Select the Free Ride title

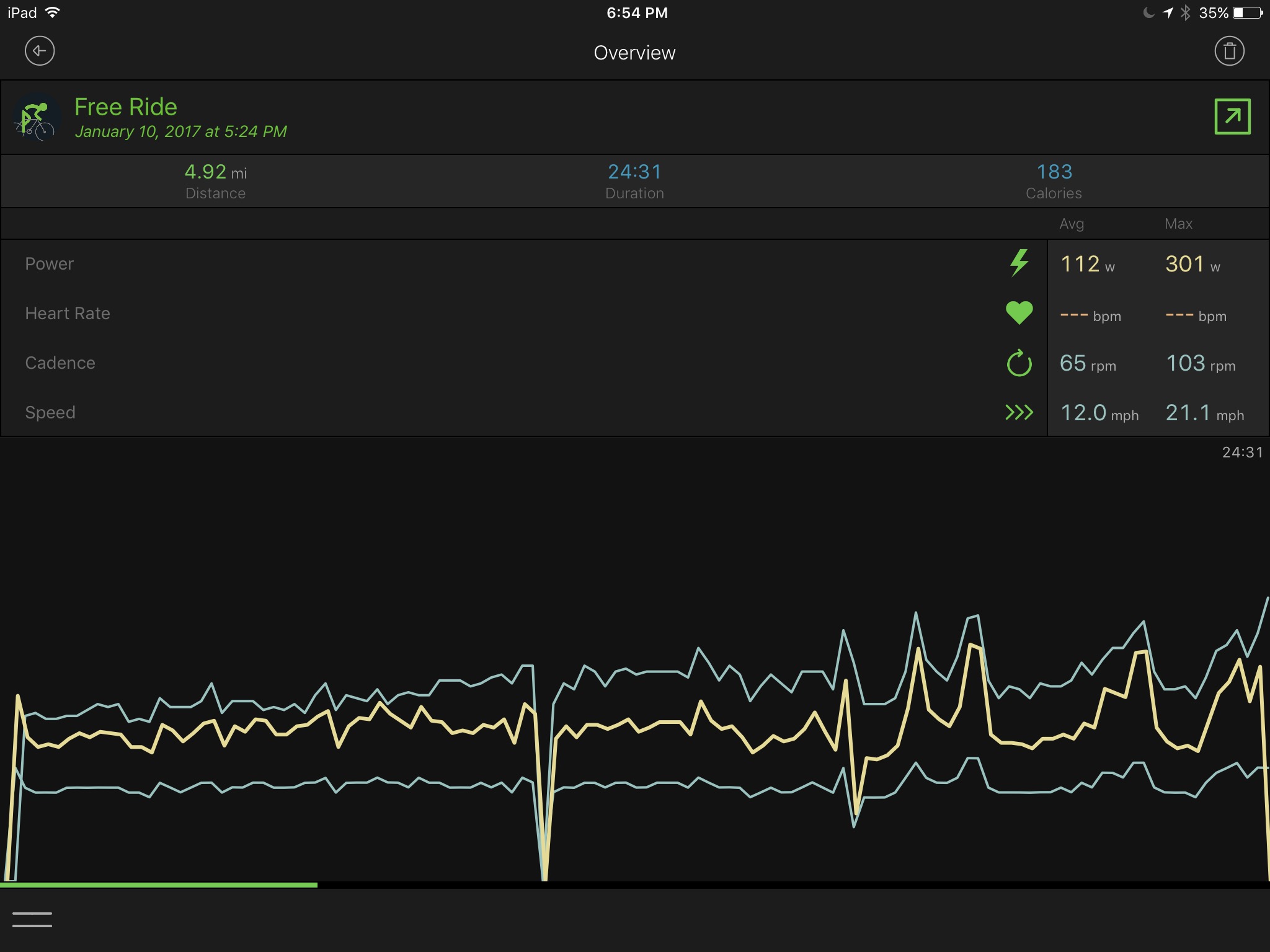(126, 107)
